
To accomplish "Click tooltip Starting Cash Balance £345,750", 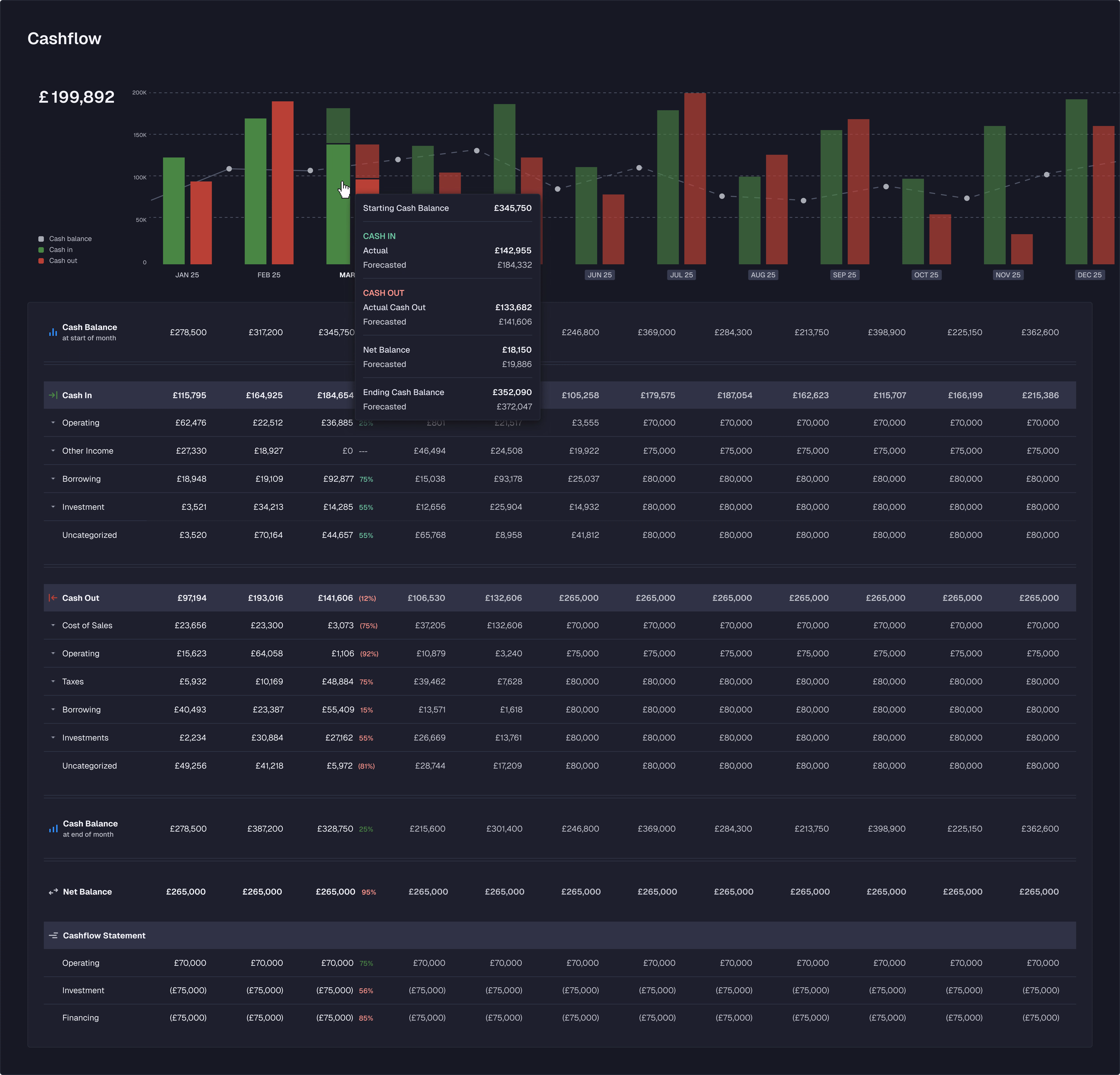I will (447, 208).
